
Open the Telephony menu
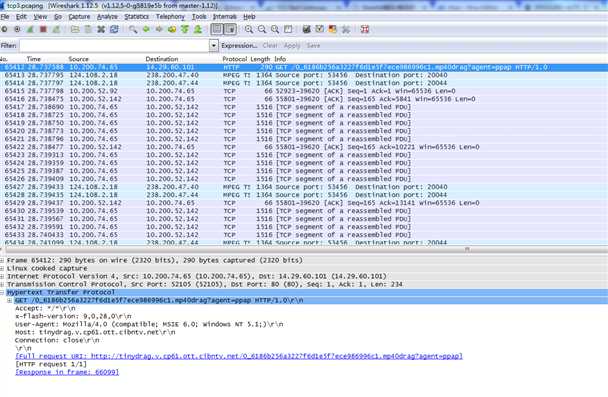pos(171,17)
